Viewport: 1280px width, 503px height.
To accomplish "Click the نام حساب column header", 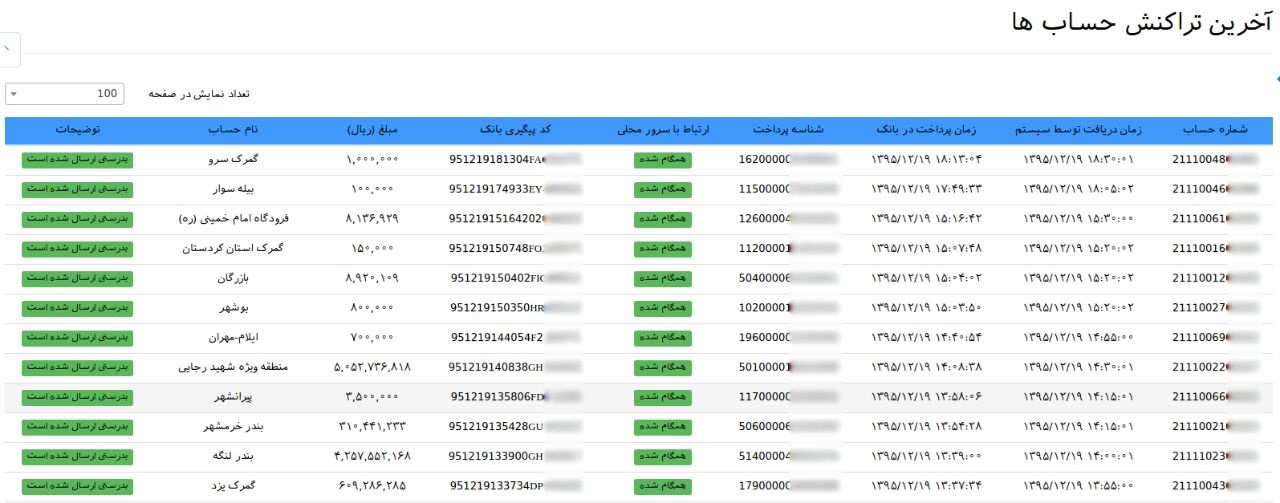I will tap(234, 130).
